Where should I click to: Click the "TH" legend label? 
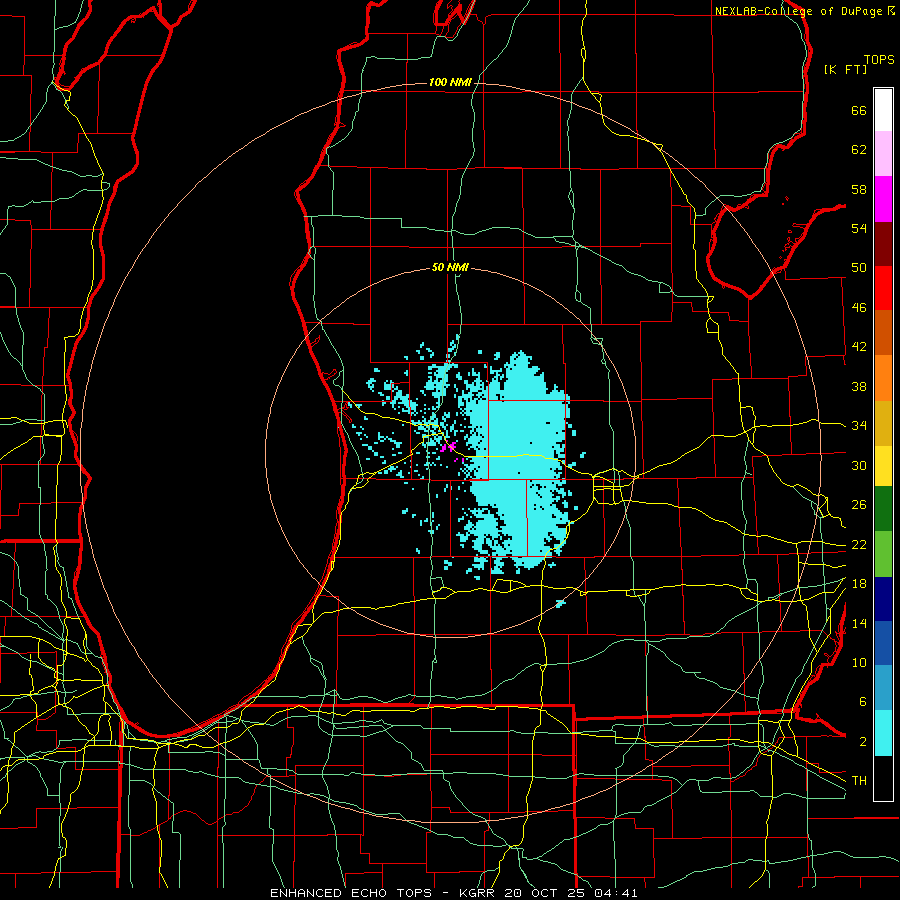(x=859, y=780)
